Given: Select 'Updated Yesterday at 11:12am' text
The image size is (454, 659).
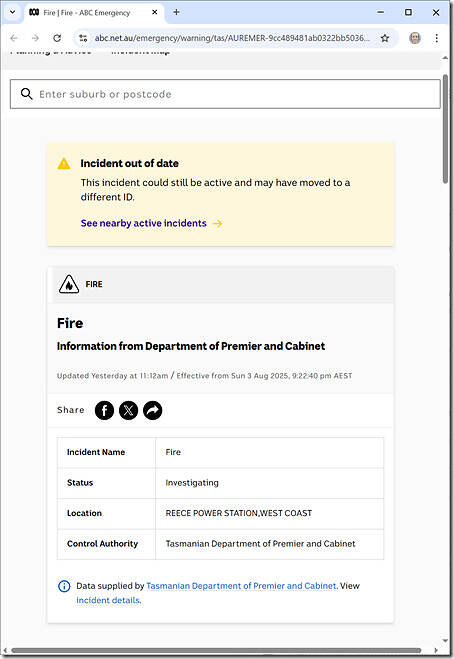Looking at the screenshot, I should tap(112, 376).
